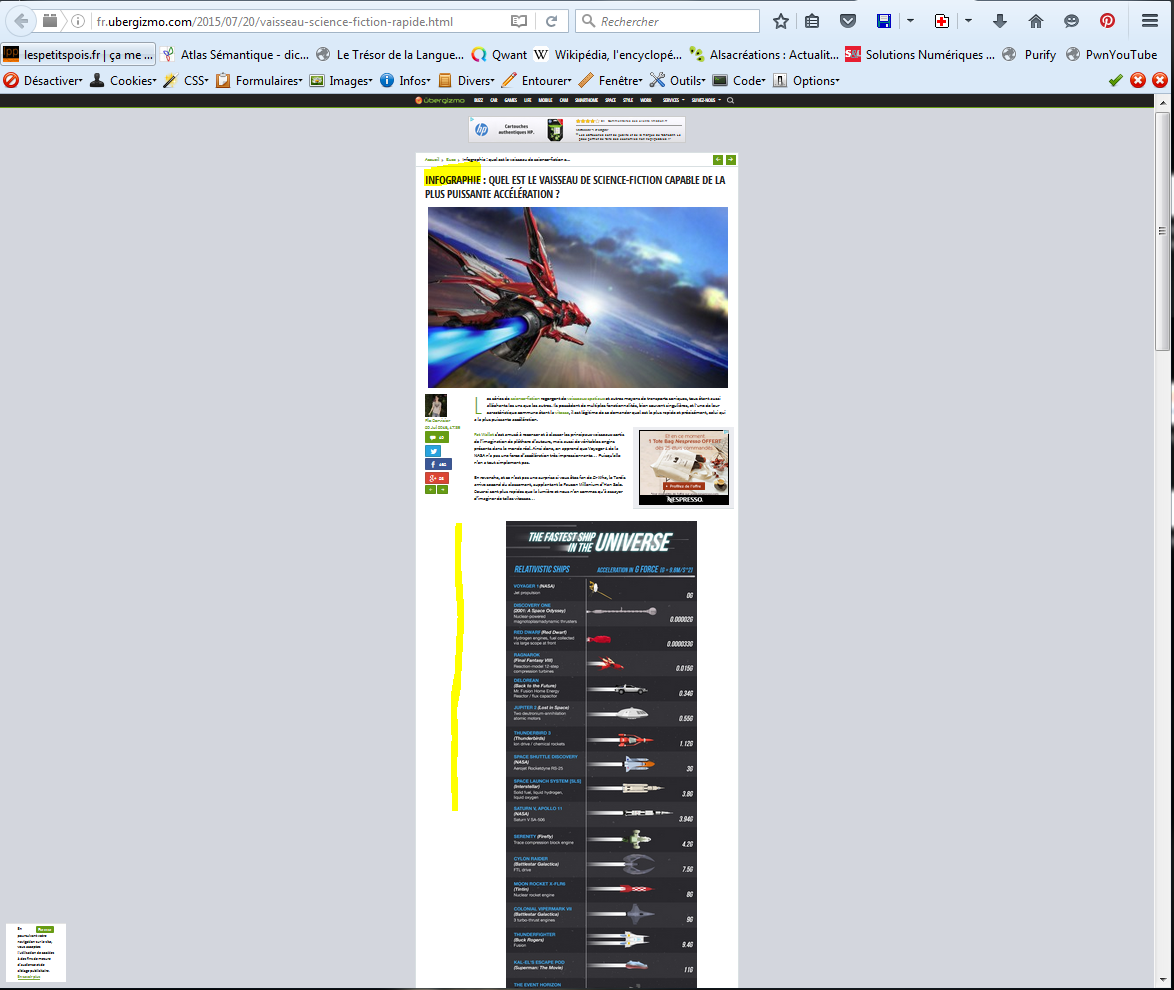
Task: Share the article on Facebook
Action: click(438, 464)
